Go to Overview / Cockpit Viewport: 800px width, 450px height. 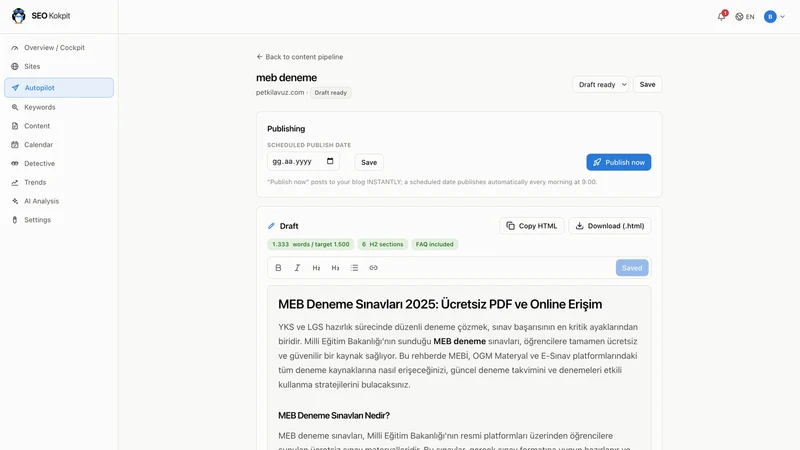point(59,47)
